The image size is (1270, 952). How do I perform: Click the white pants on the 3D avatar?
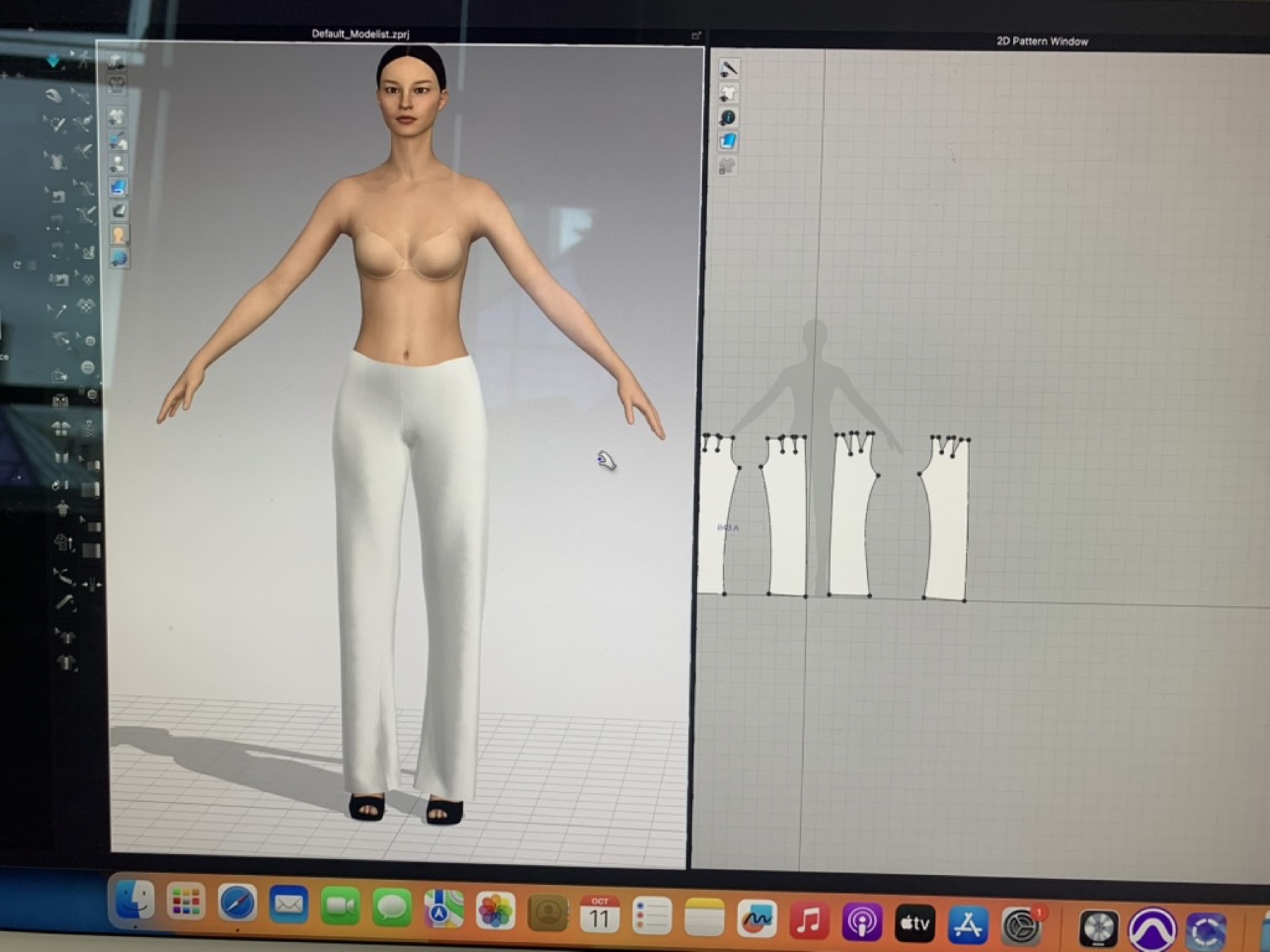coord(409,564)
